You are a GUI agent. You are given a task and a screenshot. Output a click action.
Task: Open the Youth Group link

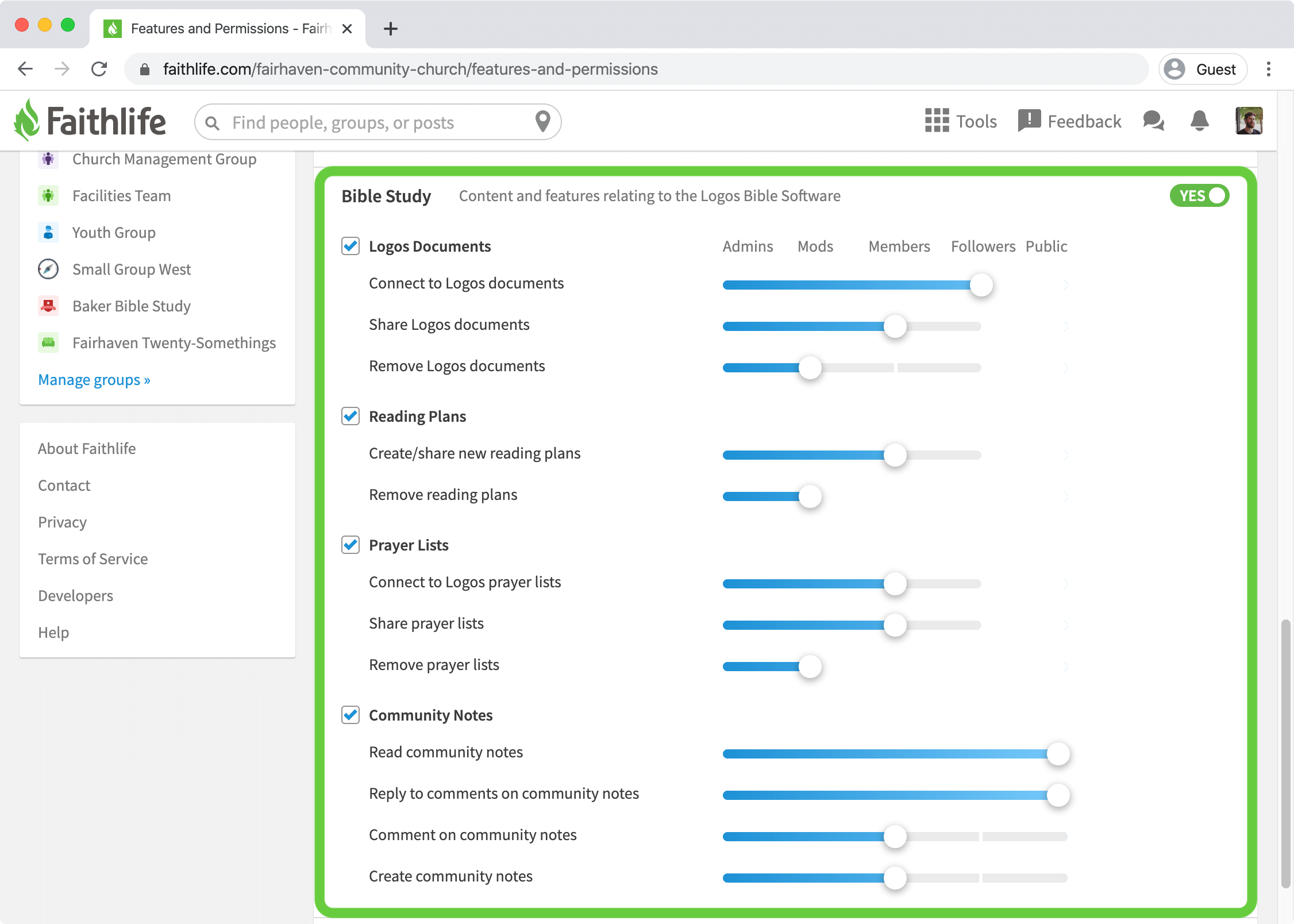click(x=114, y=233)
